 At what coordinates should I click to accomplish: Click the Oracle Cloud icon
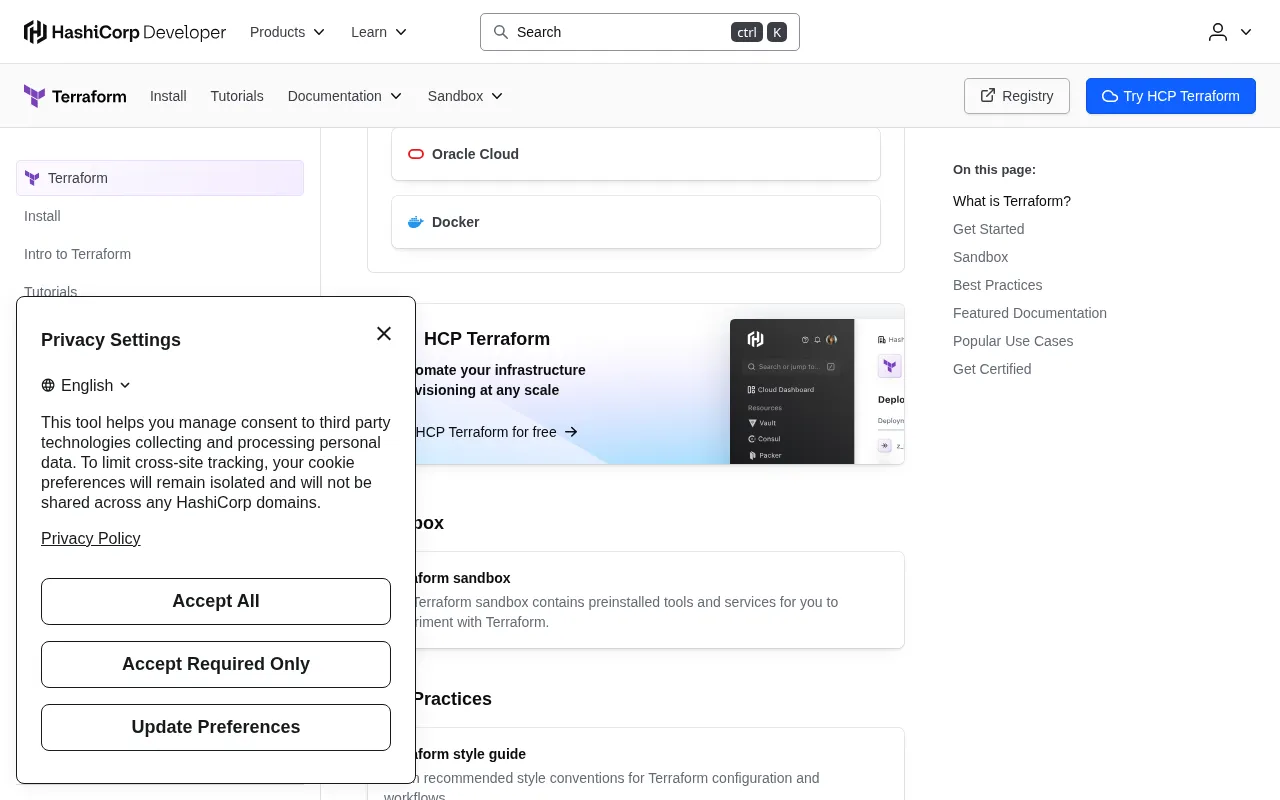[x=416, y=154]
